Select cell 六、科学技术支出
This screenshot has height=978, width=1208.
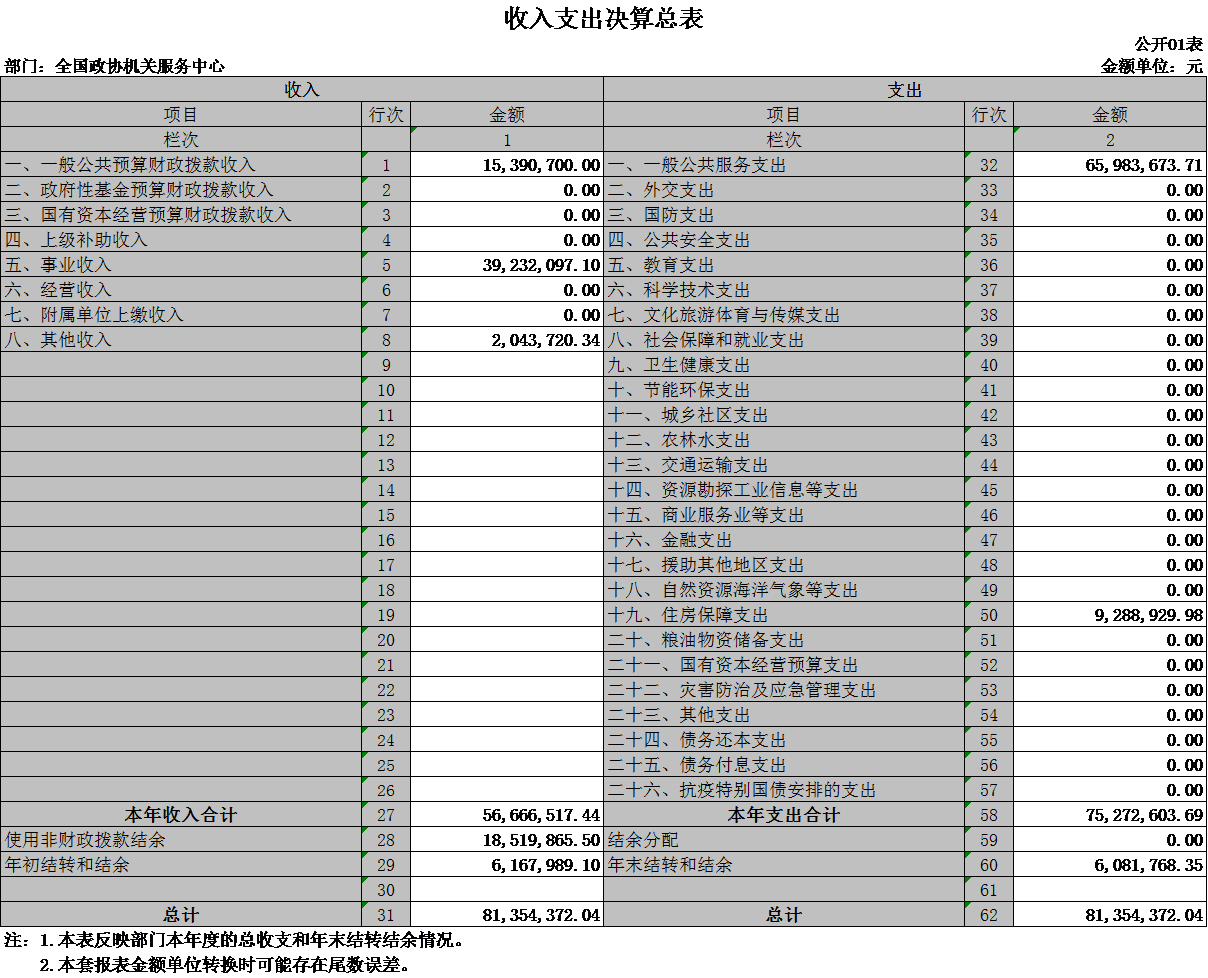(784, 290)
